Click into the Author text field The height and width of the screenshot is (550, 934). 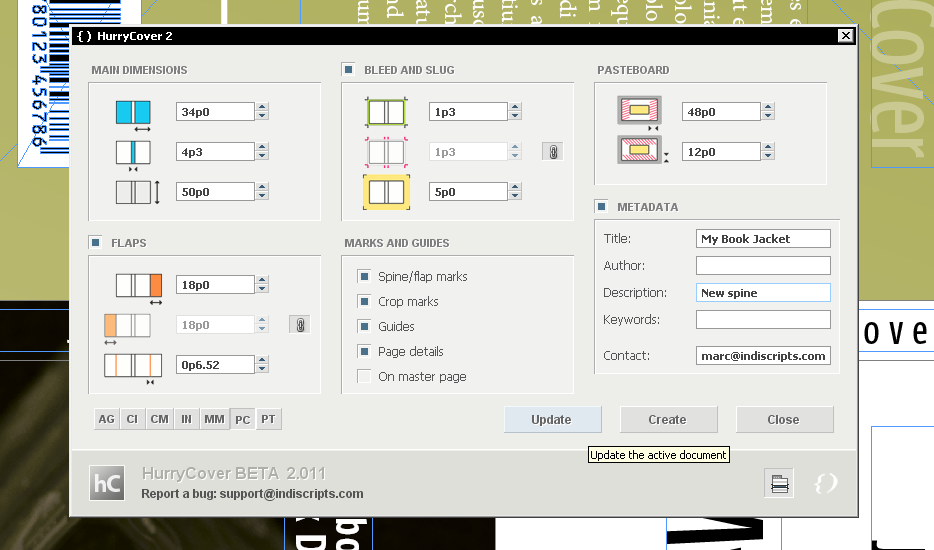click(763, 266)
